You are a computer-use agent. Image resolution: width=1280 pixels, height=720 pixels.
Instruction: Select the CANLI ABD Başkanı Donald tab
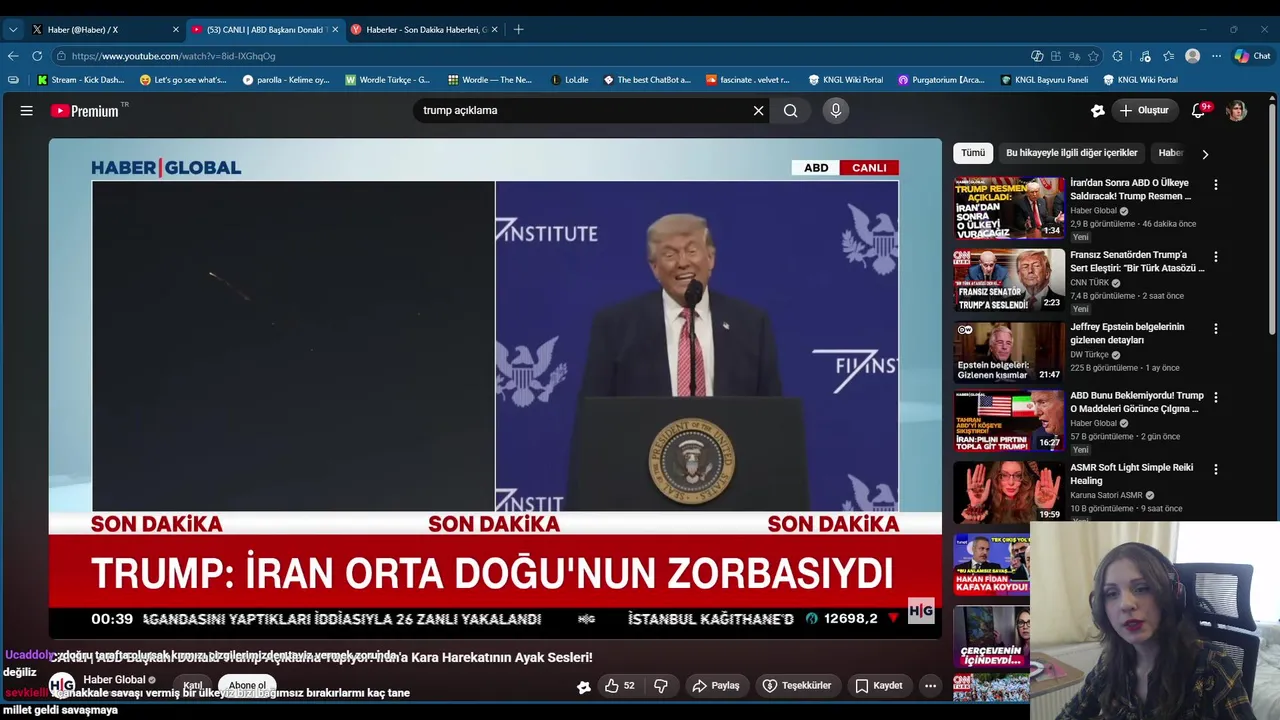point(263,29)
